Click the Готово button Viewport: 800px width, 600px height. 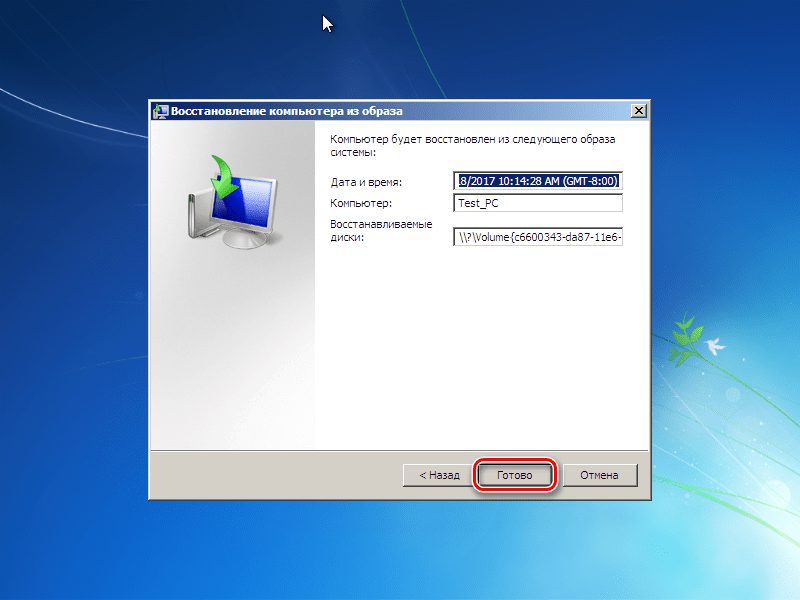(x=514, y=475)
